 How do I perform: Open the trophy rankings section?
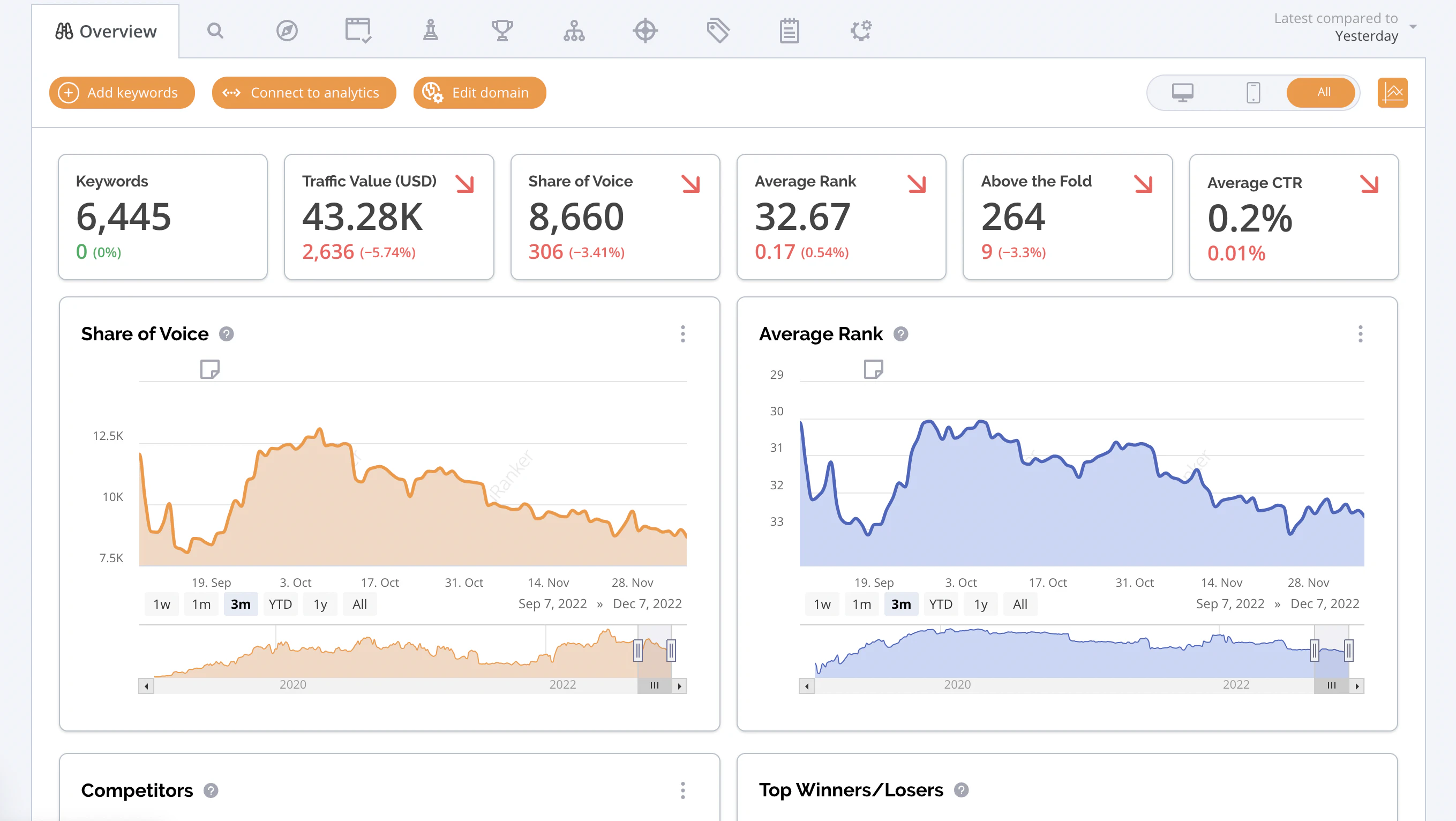(x=502, y=31)
